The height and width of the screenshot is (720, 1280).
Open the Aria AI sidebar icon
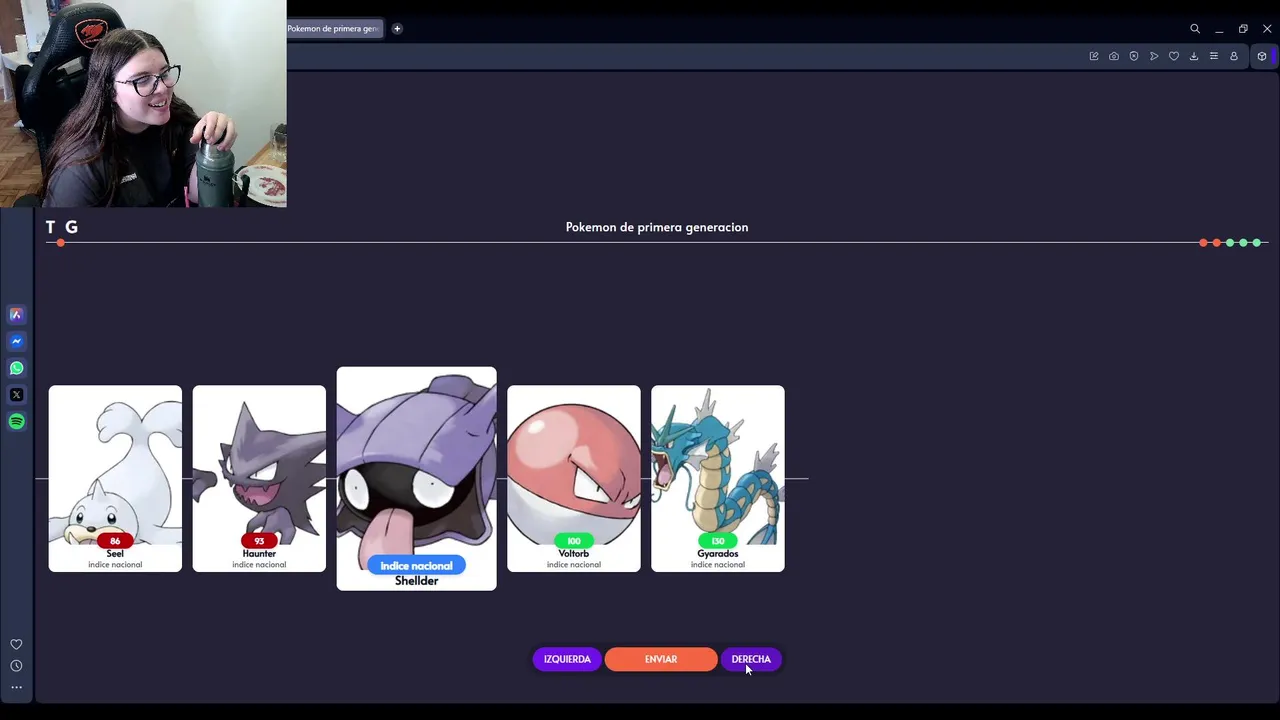(x=16, y=314)
